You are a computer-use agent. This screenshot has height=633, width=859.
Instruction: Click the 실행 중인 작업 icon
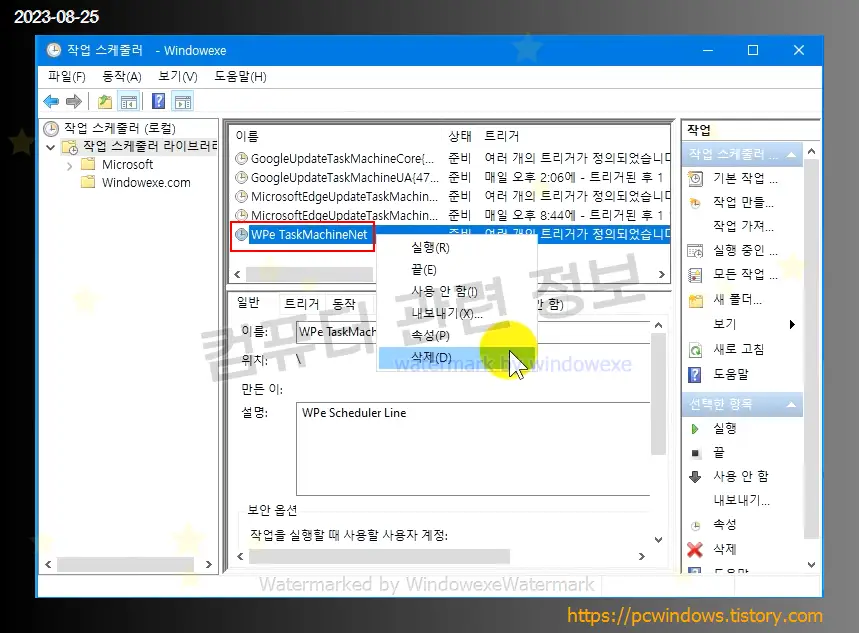(x=695, y=251)
